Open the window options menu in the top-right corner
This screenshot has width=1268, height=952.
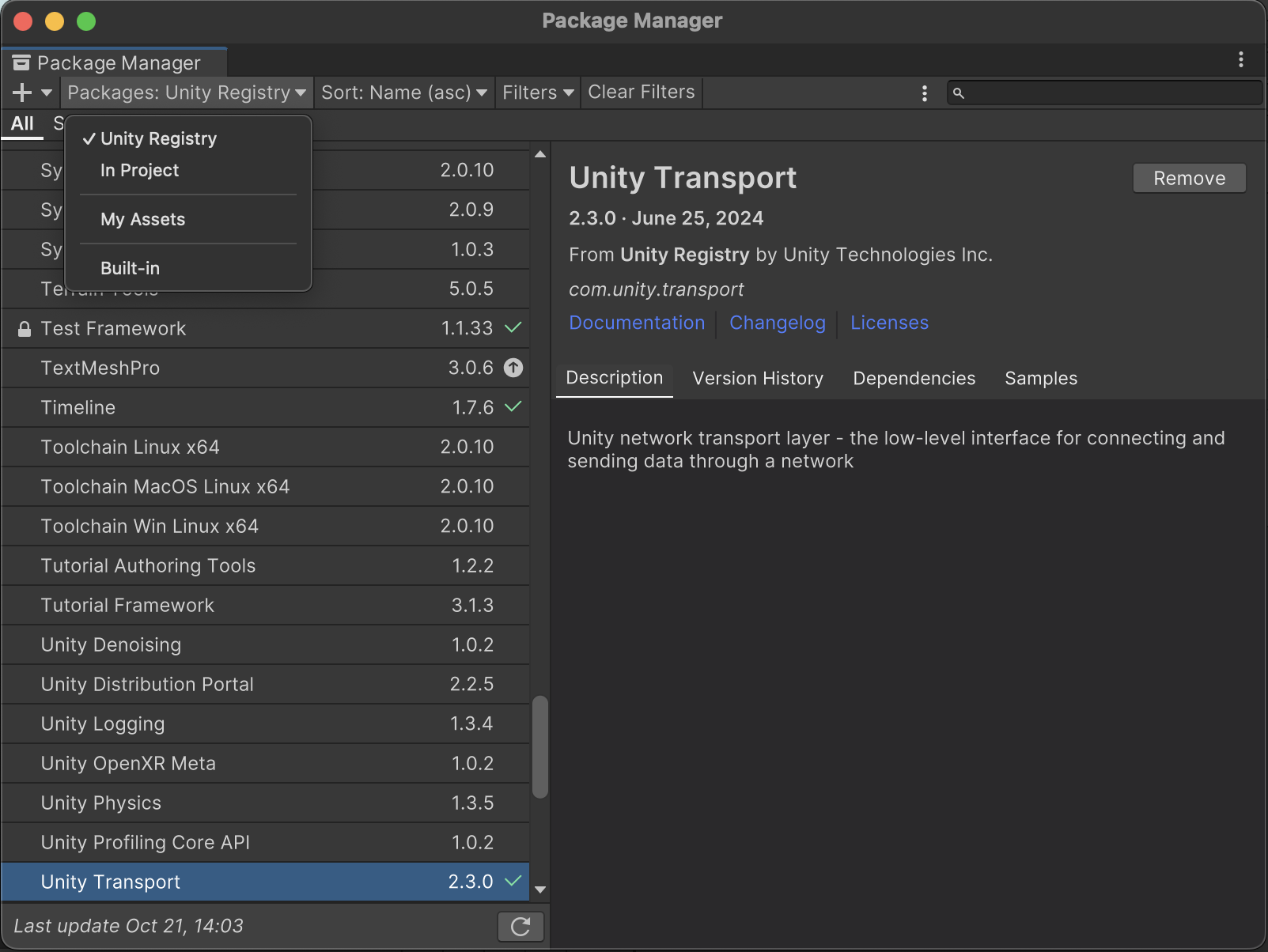[x=1240, y=59]
